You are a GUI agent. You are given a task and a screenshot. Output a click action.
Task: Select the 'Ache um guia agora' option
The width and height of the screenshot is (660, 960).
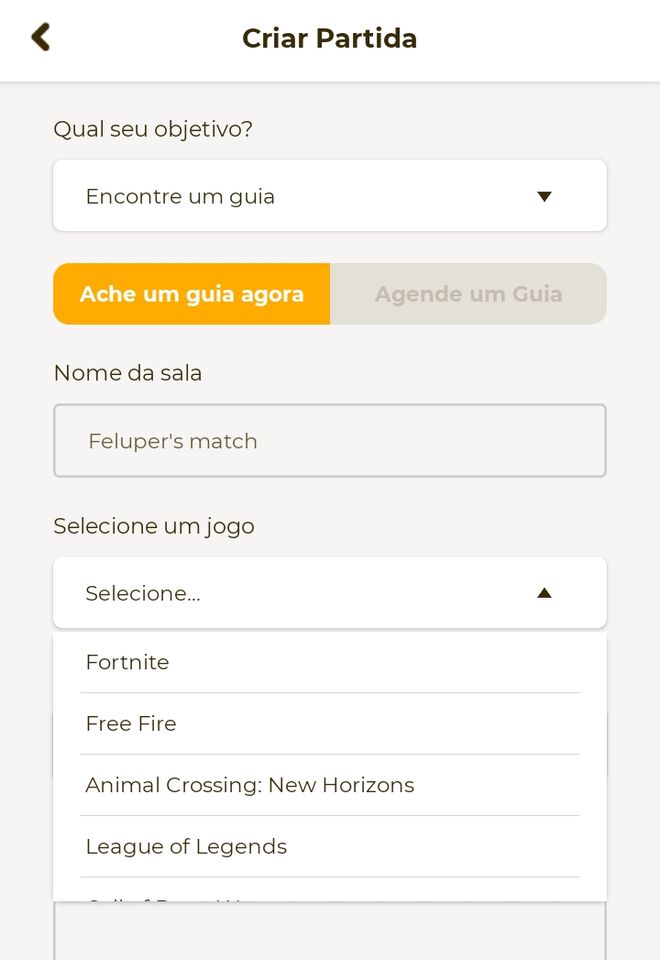coord(192,294)
